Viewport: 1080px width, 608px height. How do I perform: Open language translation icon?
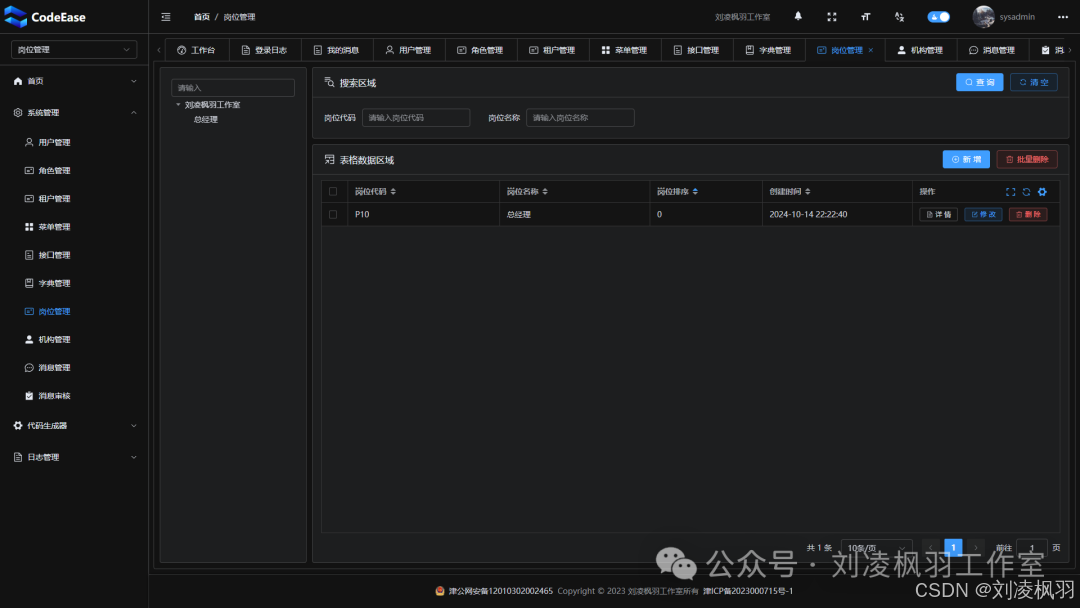pos(900,17)
